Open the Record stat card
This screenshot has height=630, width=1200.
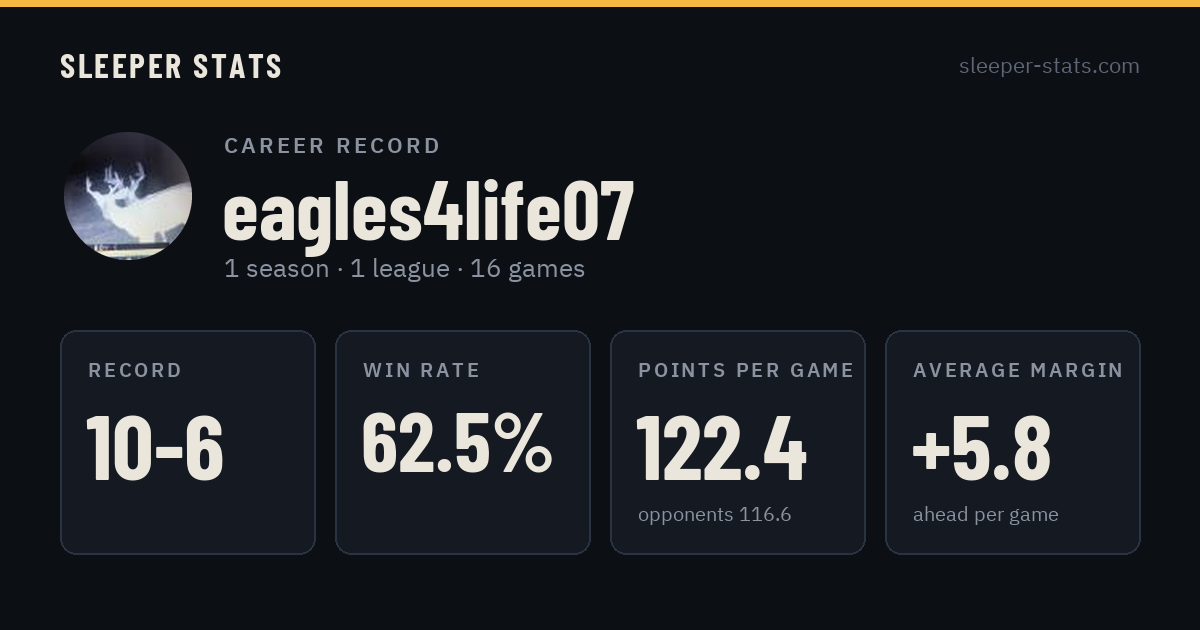(x=188, y=442)
